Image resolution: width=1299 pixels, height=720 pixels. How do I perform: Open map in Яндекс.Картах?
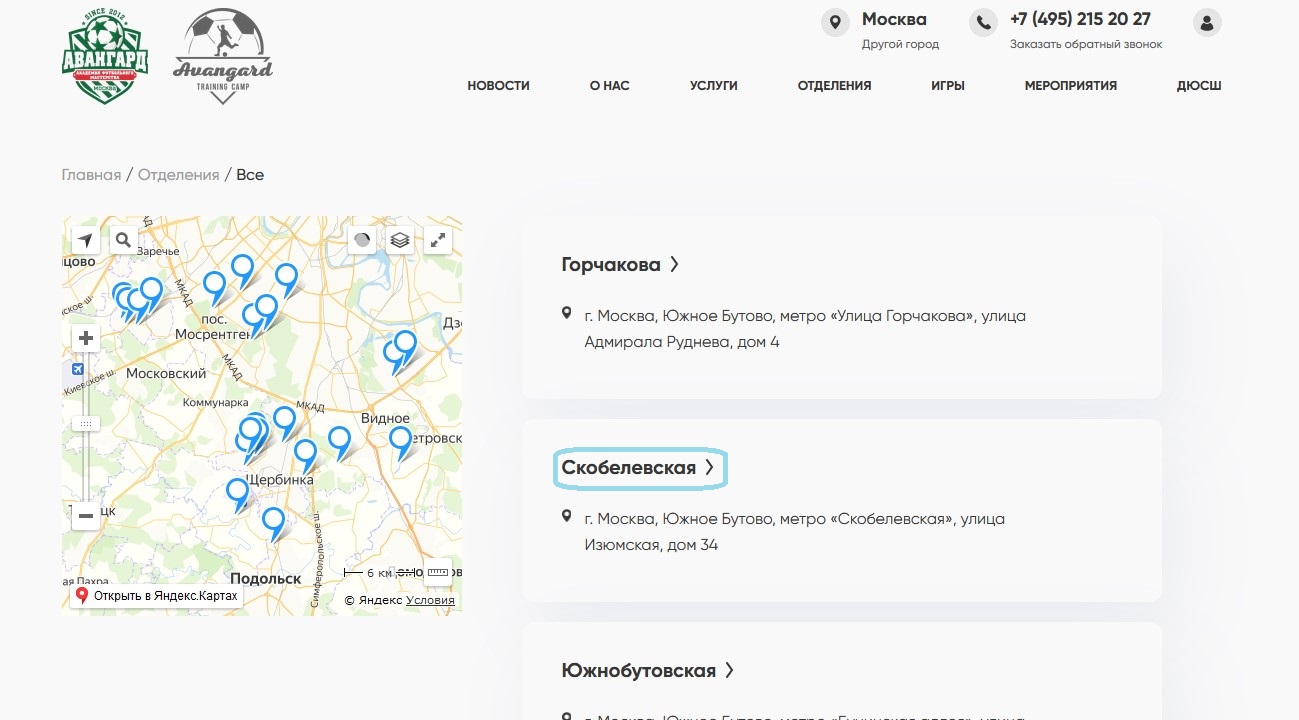[157, 596]
